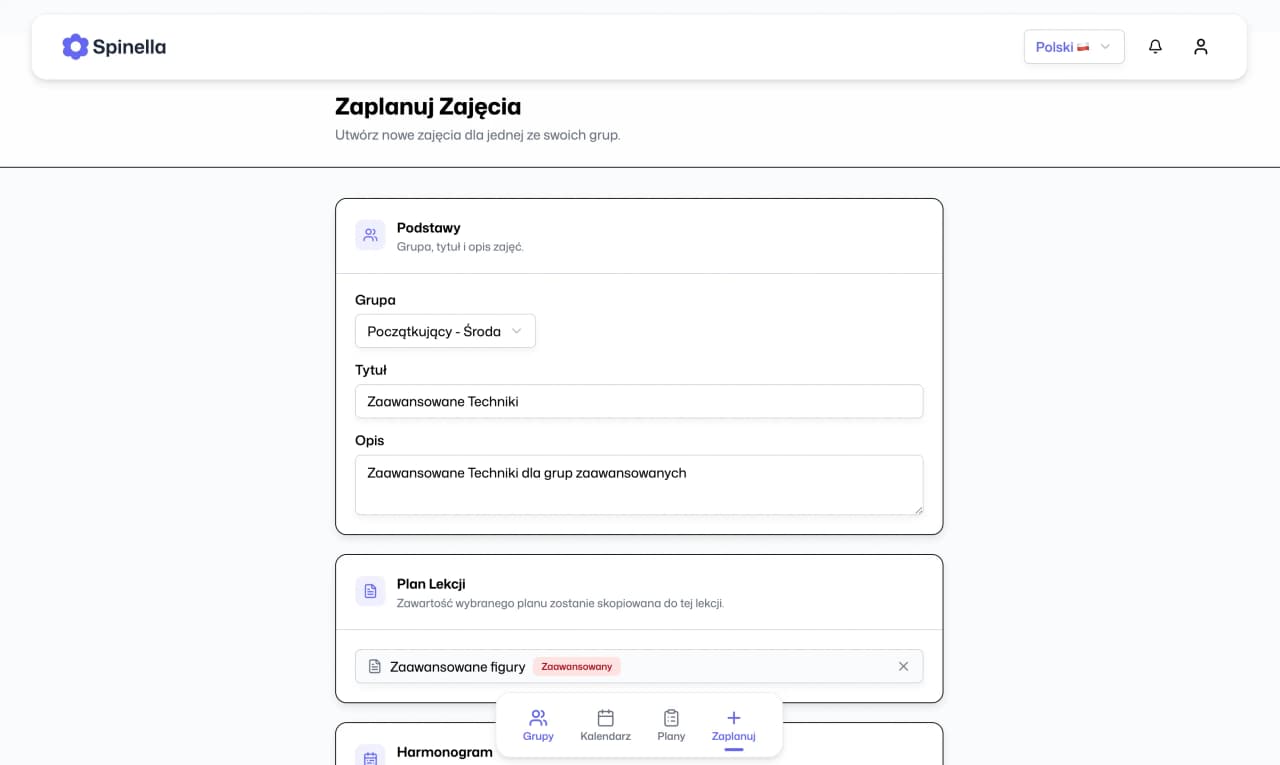Click into the Opis textarea
Screen dimensions: 1280x765
click(x=639, y=485)
